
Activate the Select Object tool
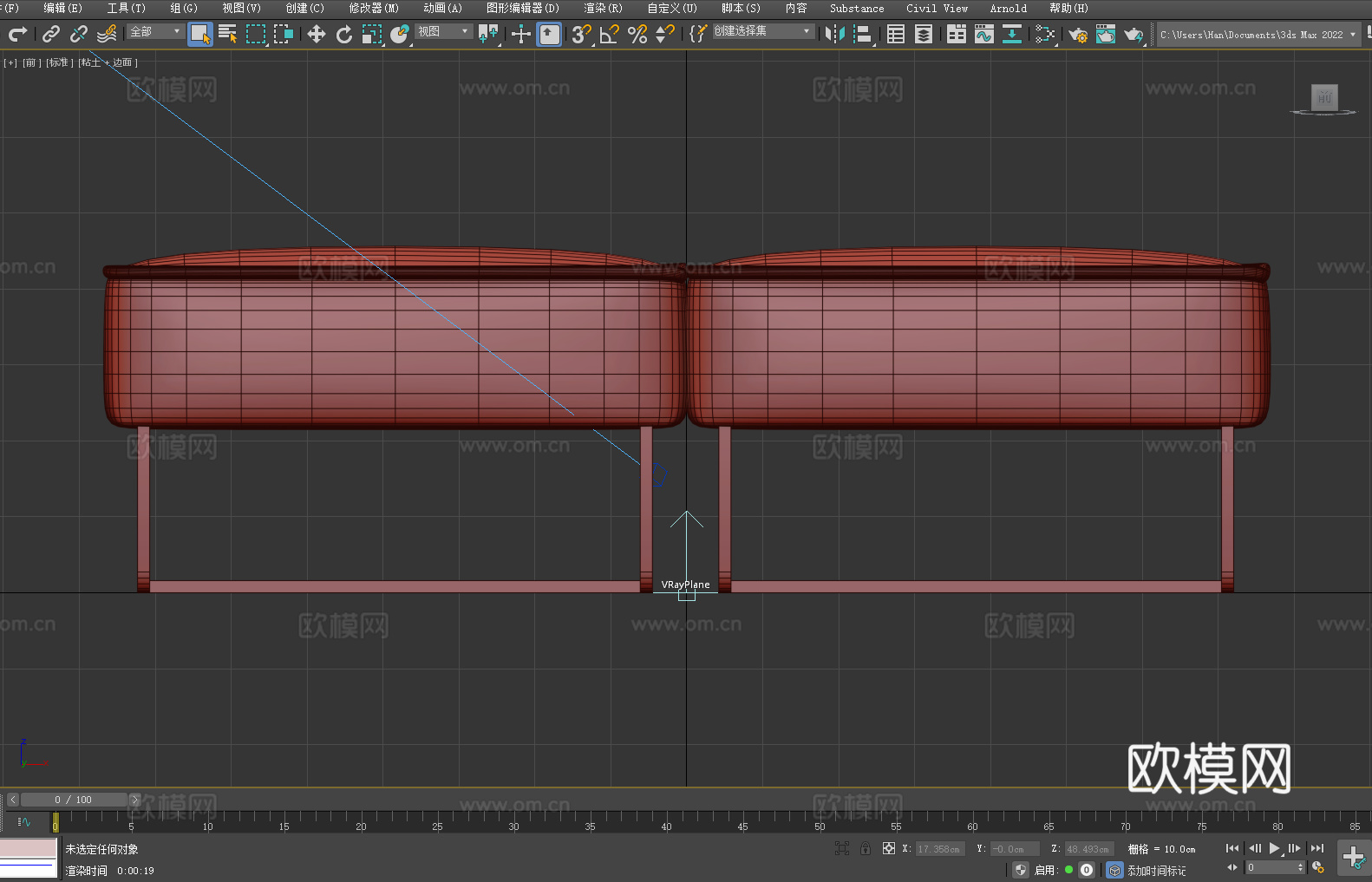[200, 34]
